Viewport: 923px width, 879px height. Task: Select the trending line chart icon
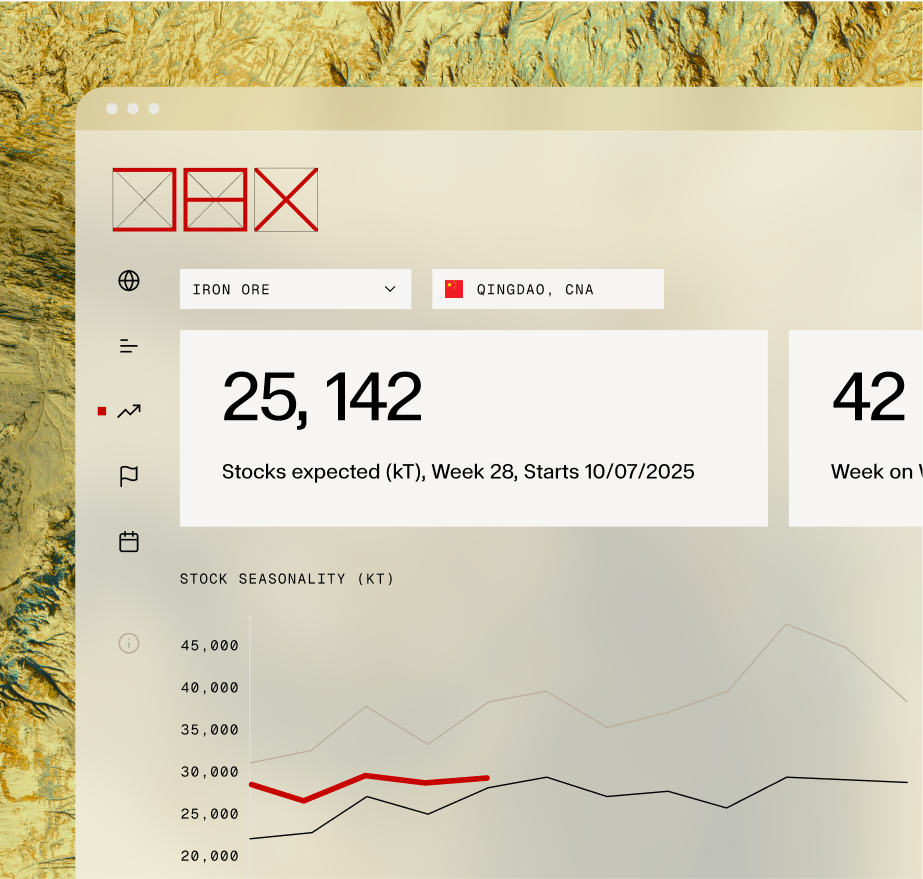pyautogui.click(x=129, y=411)
